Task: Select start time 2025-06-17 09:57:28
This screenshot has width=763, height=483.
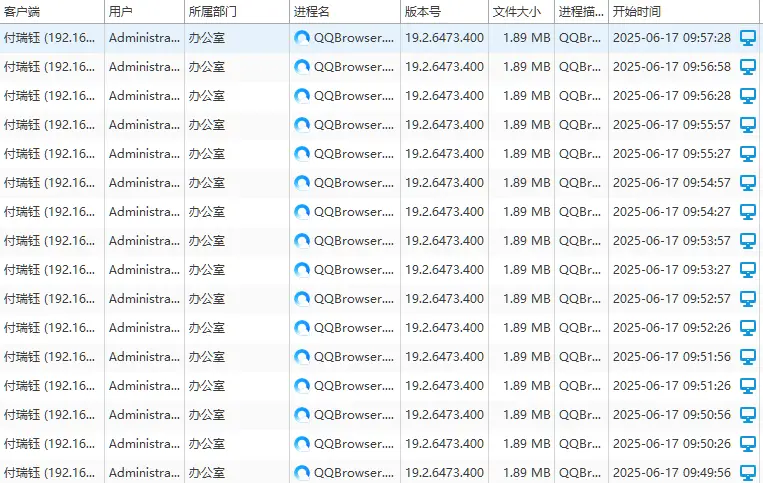Action: coord(672,38)
